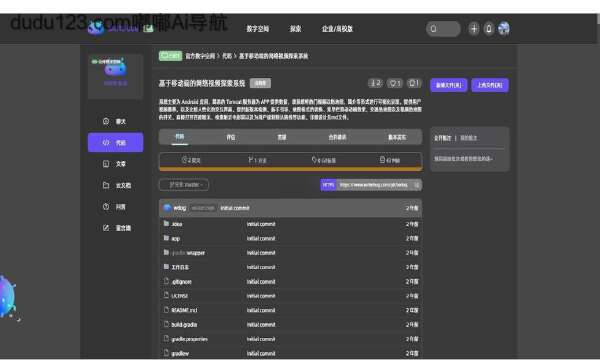Switch to the 代码 tab
Screen dimensions: 600x360
pyautogui.click(x=179, y=137)
